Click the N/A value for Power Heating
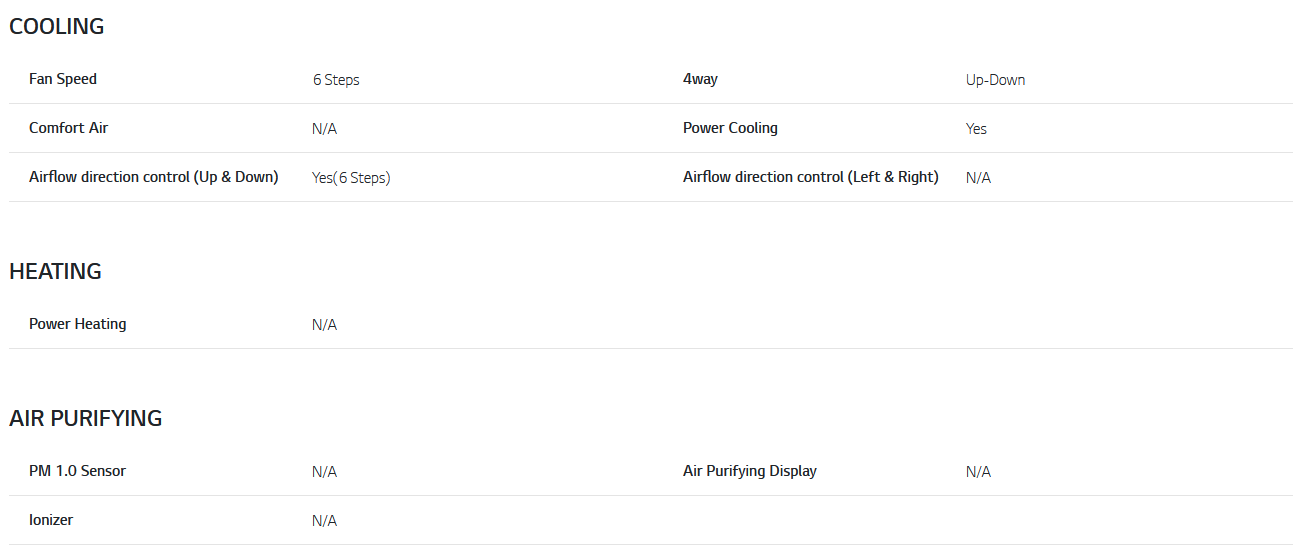 point(324,325)
